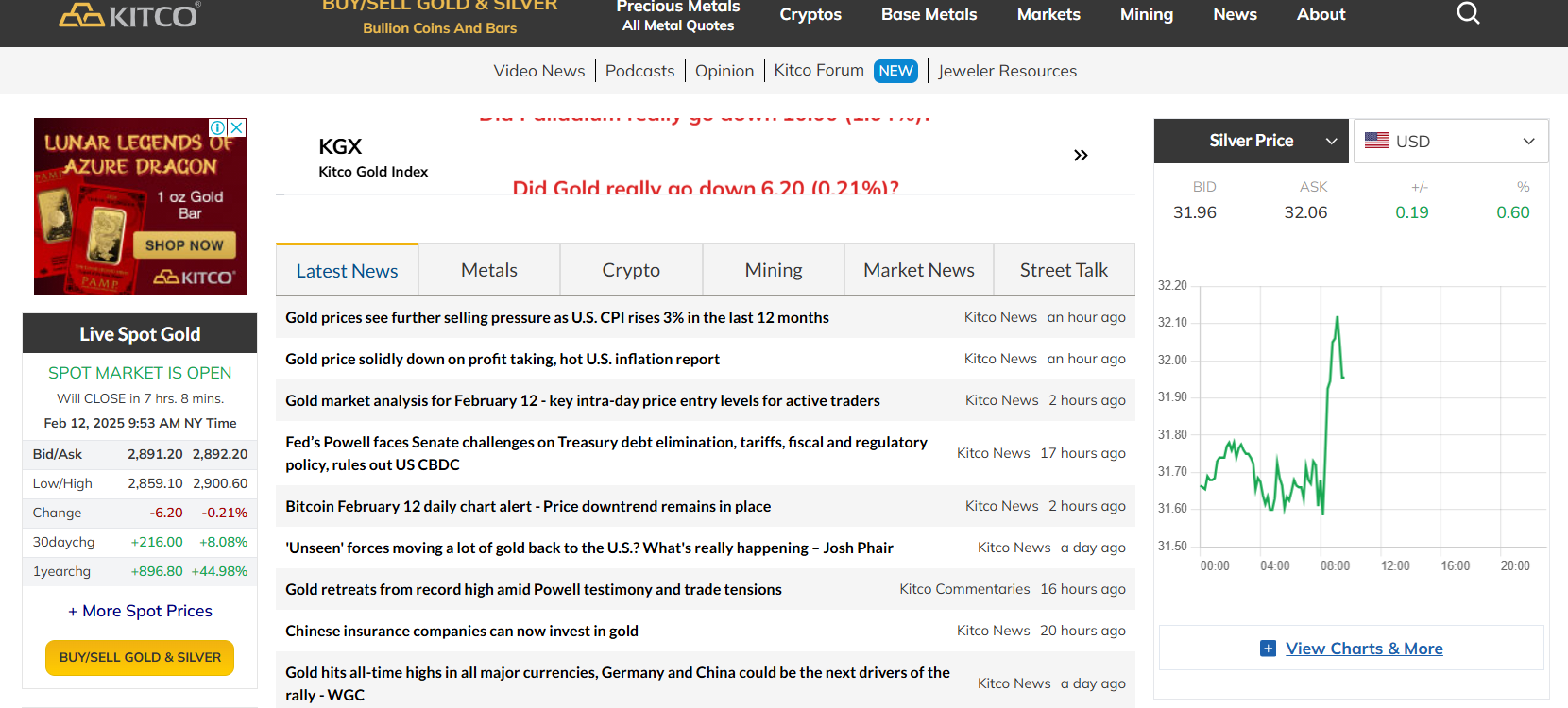
Task: Click gold bid value 2,891.20
Action: click(x=155, y=454)
